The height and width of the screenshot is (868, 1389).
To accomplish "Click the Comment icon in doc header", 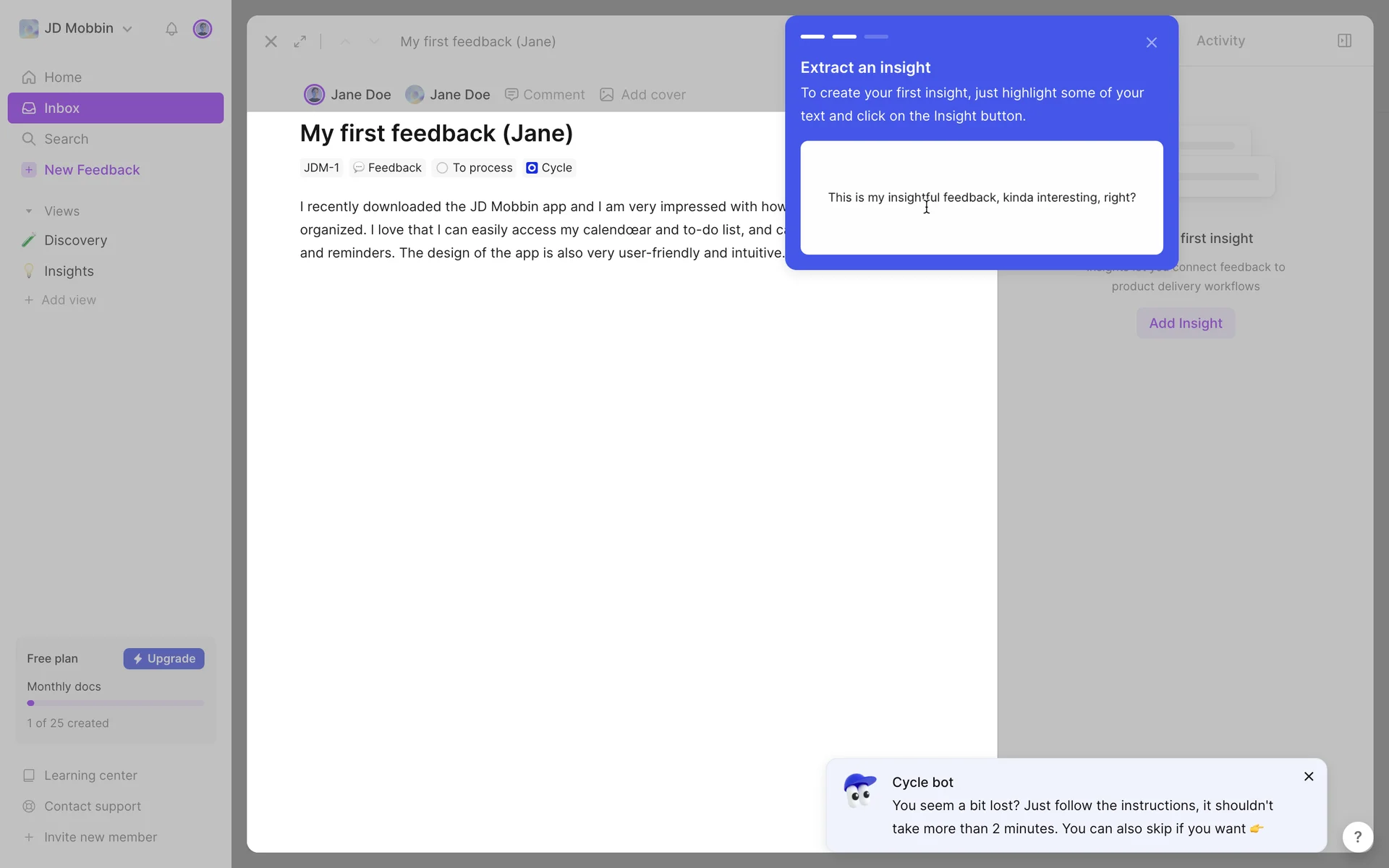I will [x=511, y=95].
